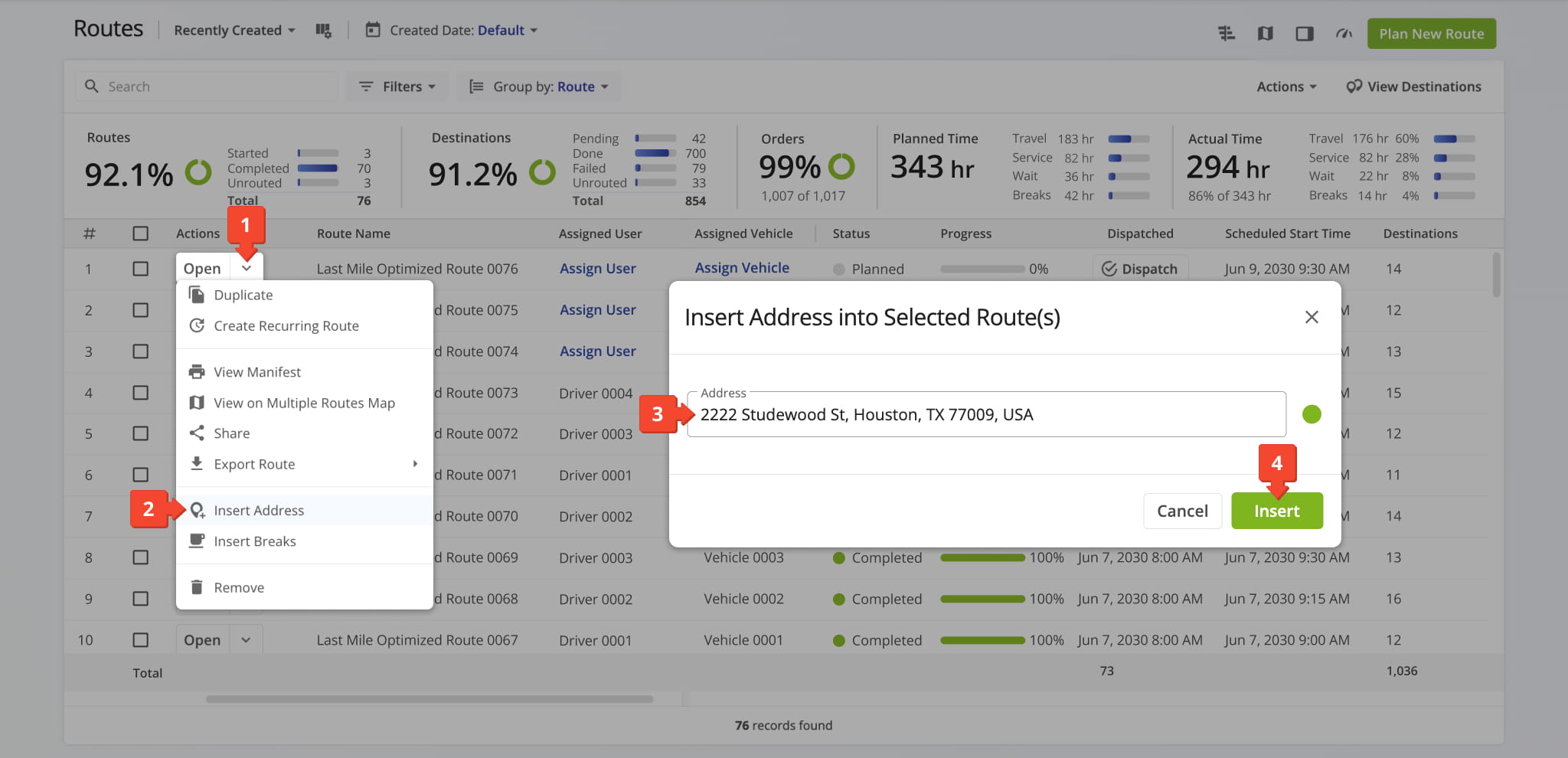This screenshot has width=1568, height=758.
Task: Click the Dispatch button for Route 0076
Action: 1140,269
